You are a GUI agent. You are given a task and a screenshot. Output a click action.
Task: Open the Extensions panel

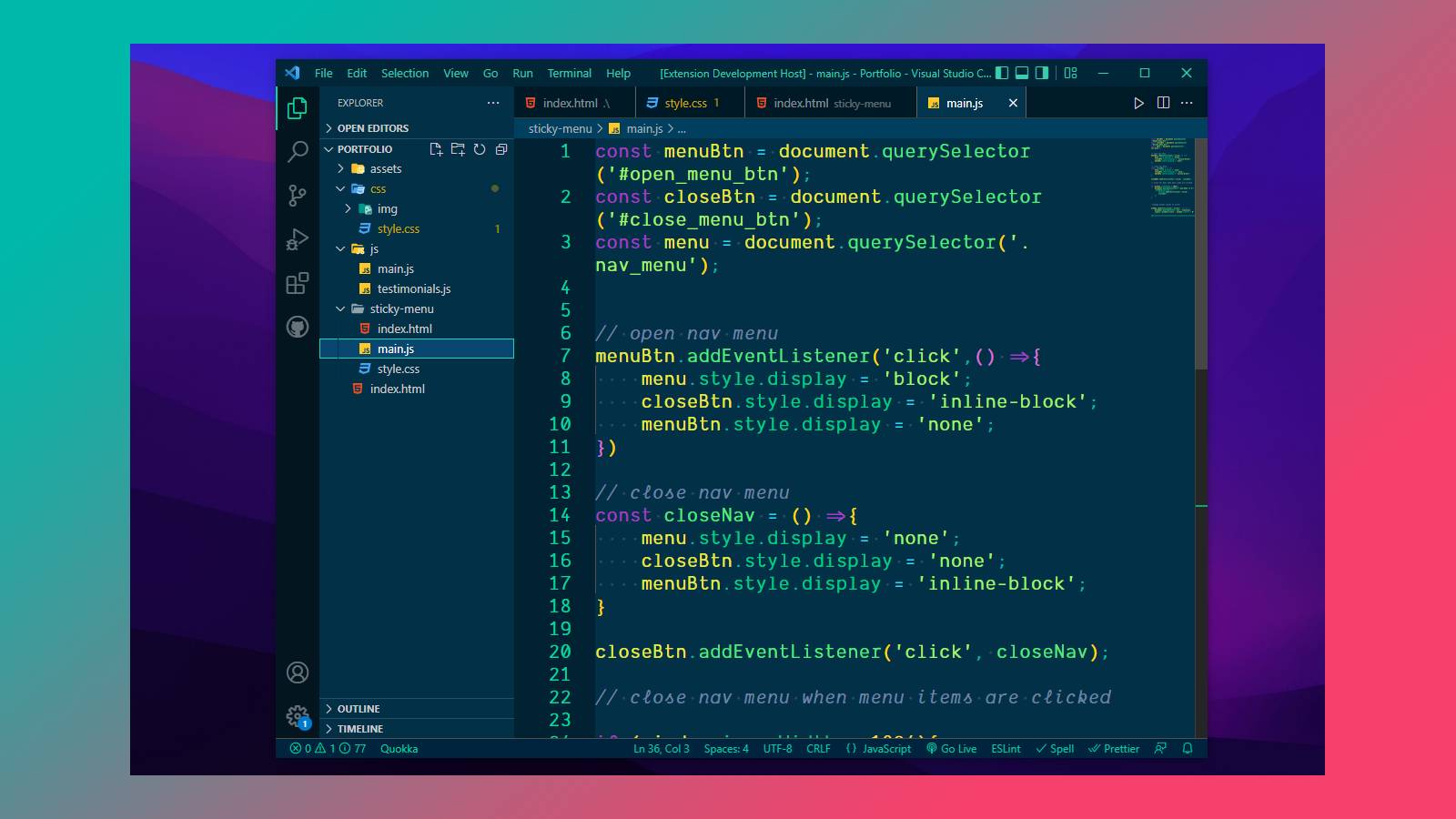point(297,283)
